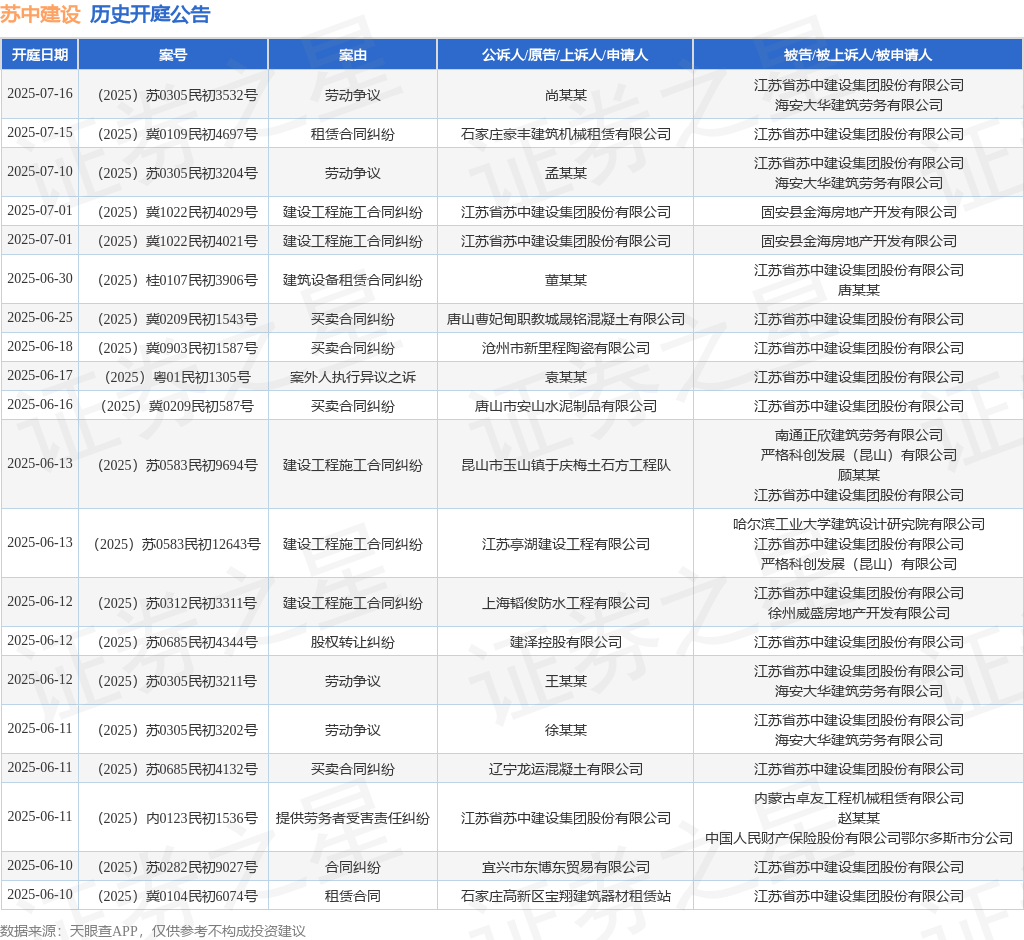Click plaintiff 昆山市玉山镇于庆梅土石方工程队
Screen dimensions: 1024x940
(x=566, y=466)
